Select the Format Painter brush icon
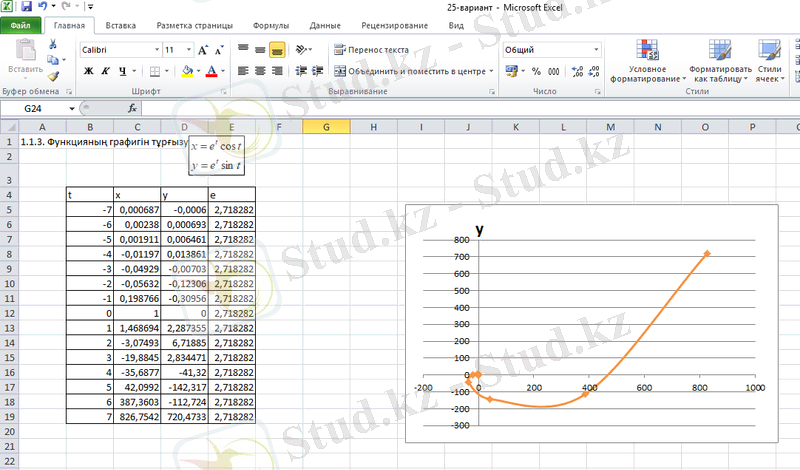 [53, 75]
